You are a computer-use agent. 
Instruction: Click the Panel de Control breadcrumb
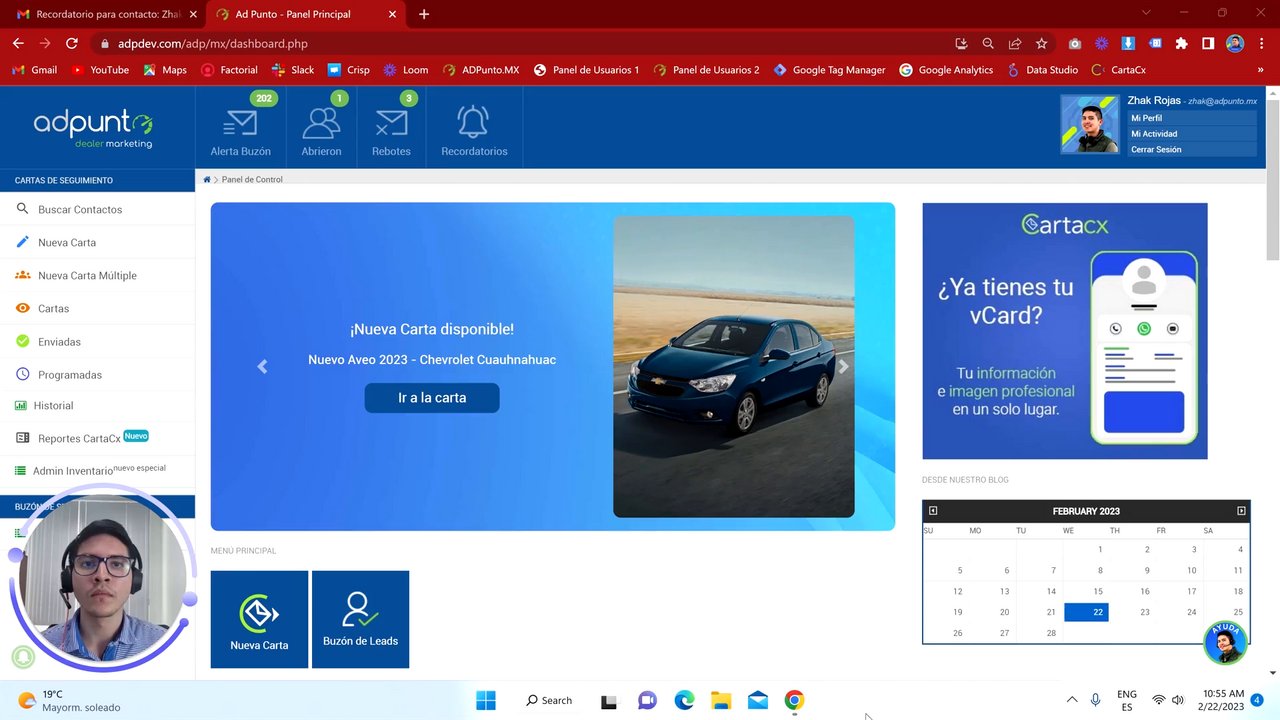tap(252, 180)
